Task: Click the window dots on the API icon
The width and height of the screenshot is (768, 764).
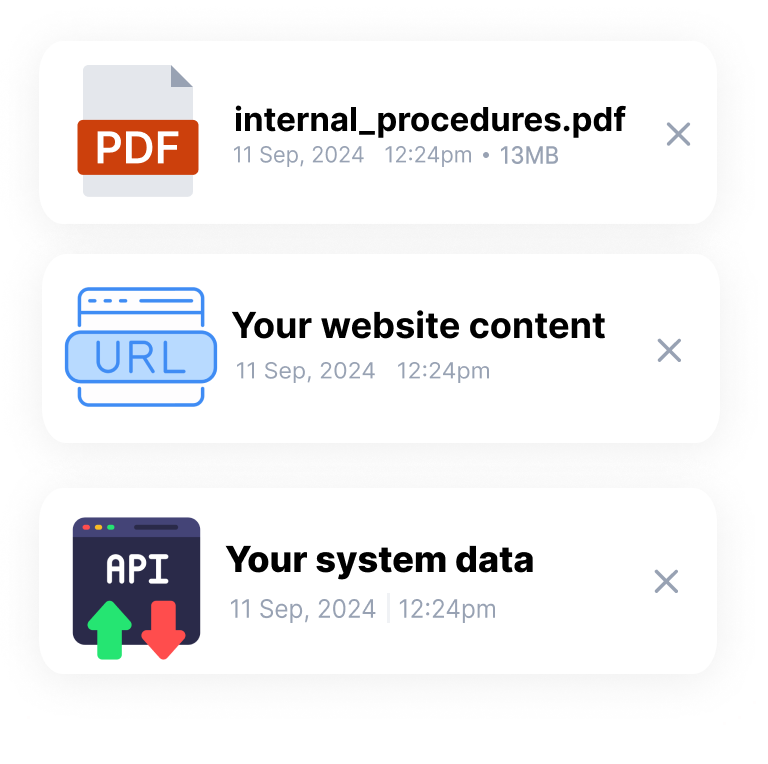Action: (98, 527)
